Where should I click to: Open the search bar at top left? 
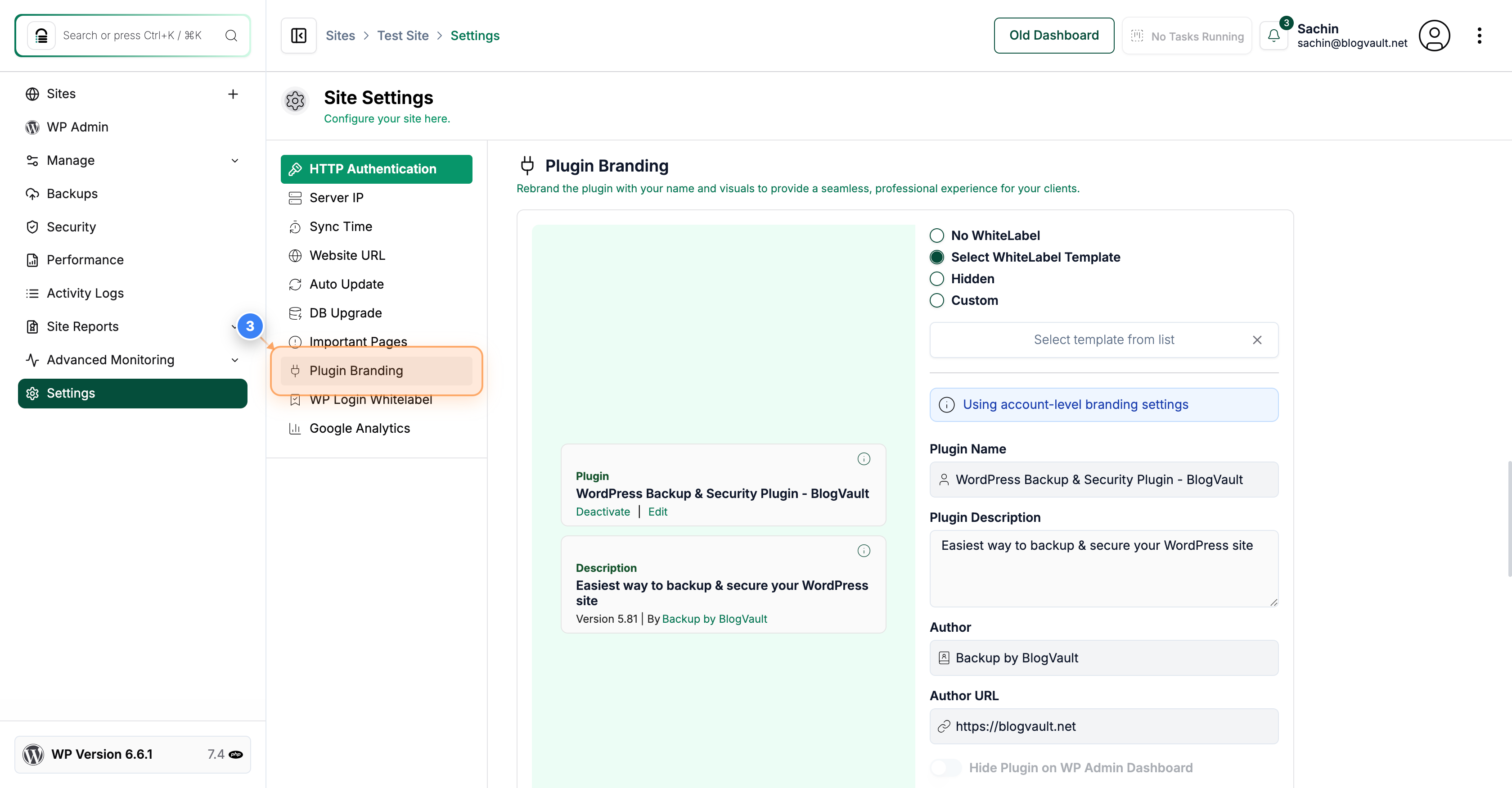click(x=133, y=35)
